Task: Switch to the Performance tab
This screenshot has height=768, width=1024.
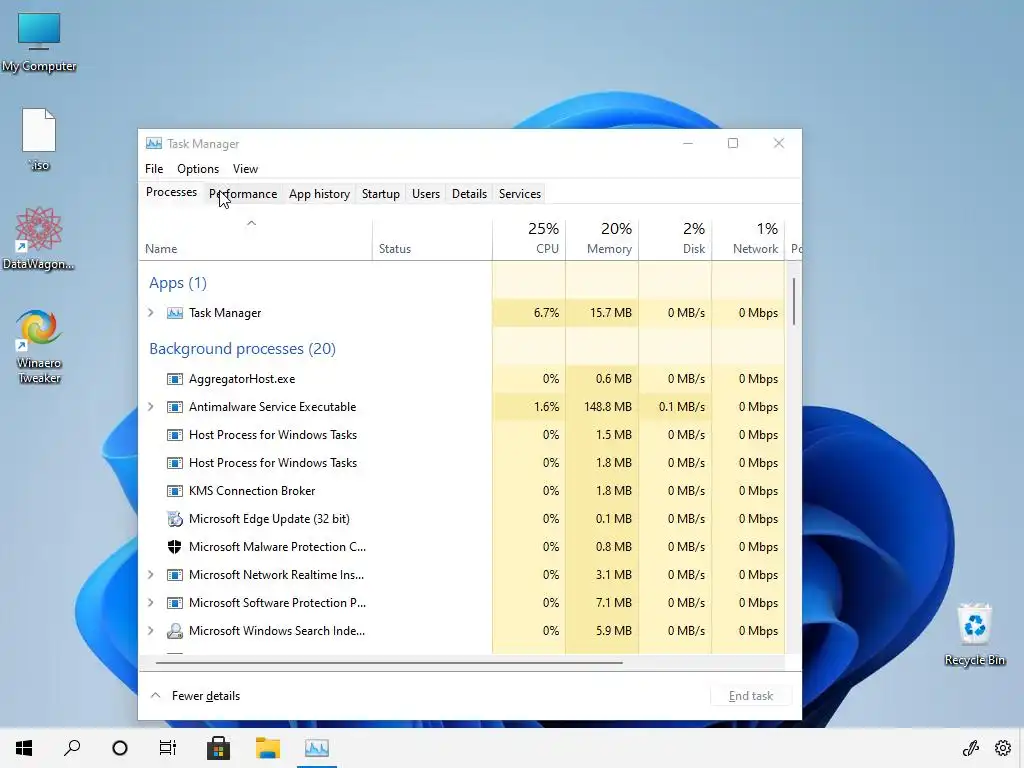Action: click(x=243, y=194)
